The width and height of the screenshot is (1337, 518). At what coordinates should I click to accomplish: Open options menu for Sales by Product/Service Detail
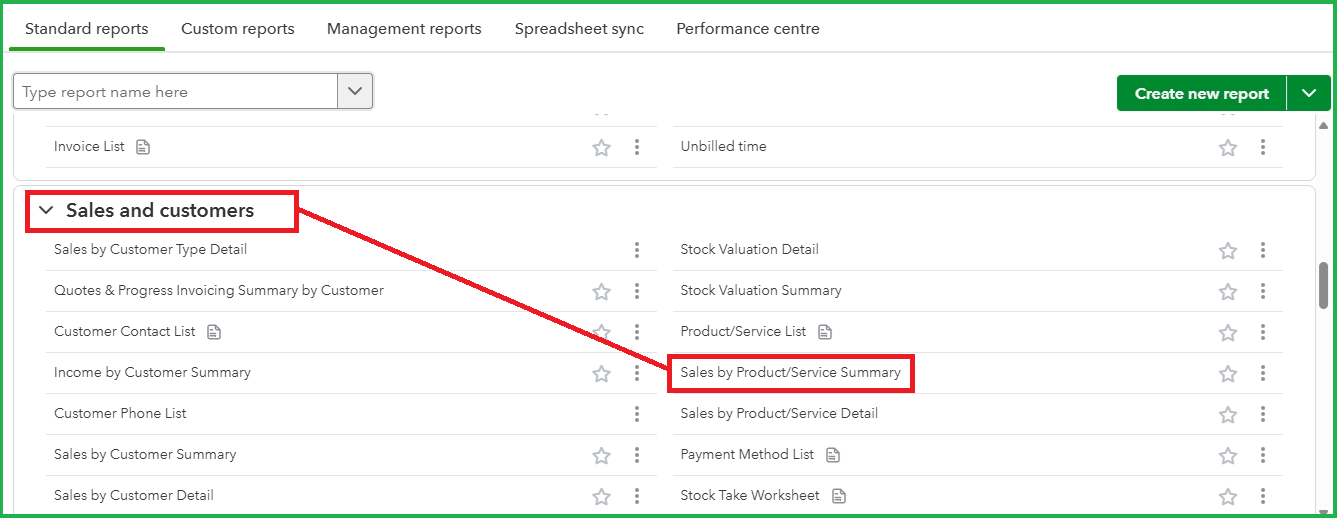(1263, 414)
